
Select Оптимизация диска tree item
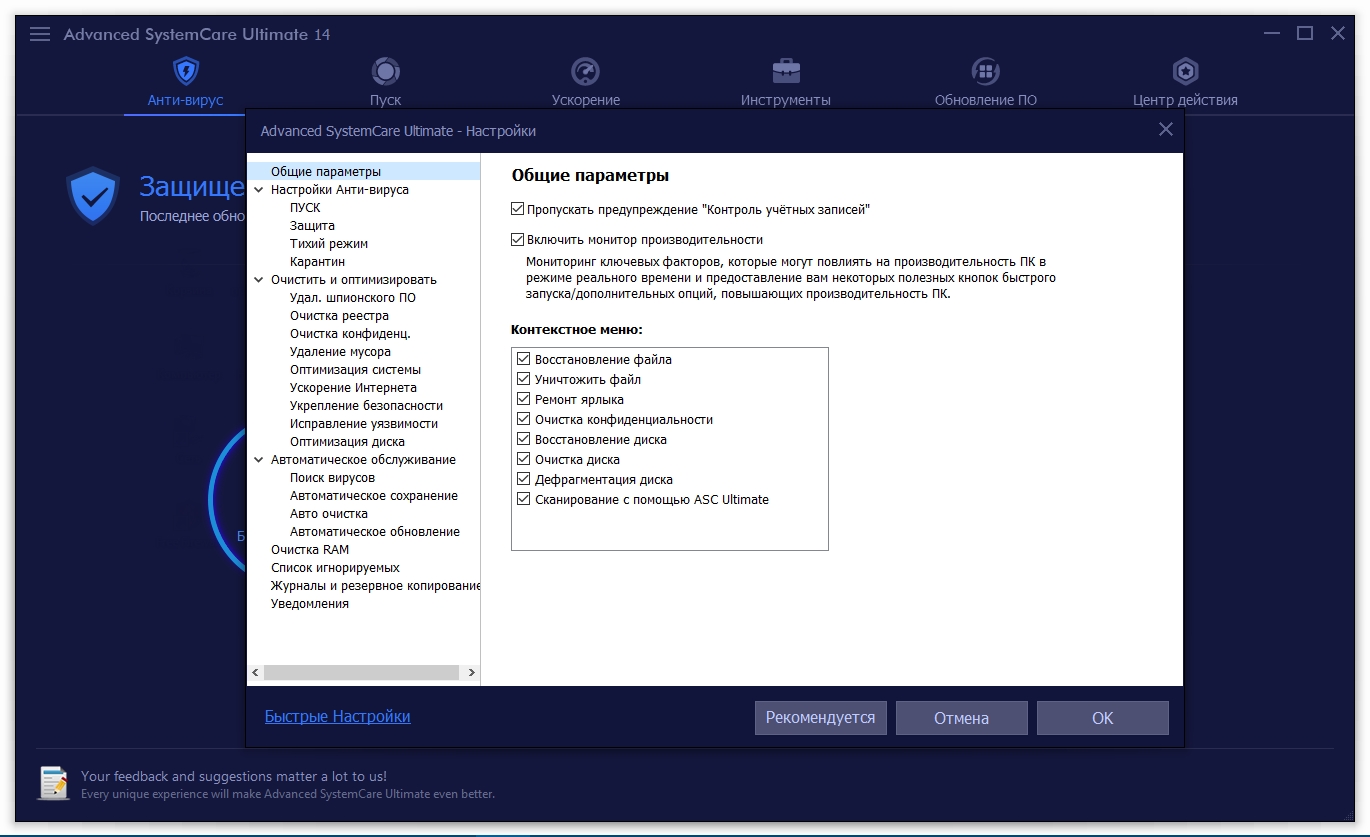click(347, 441)
